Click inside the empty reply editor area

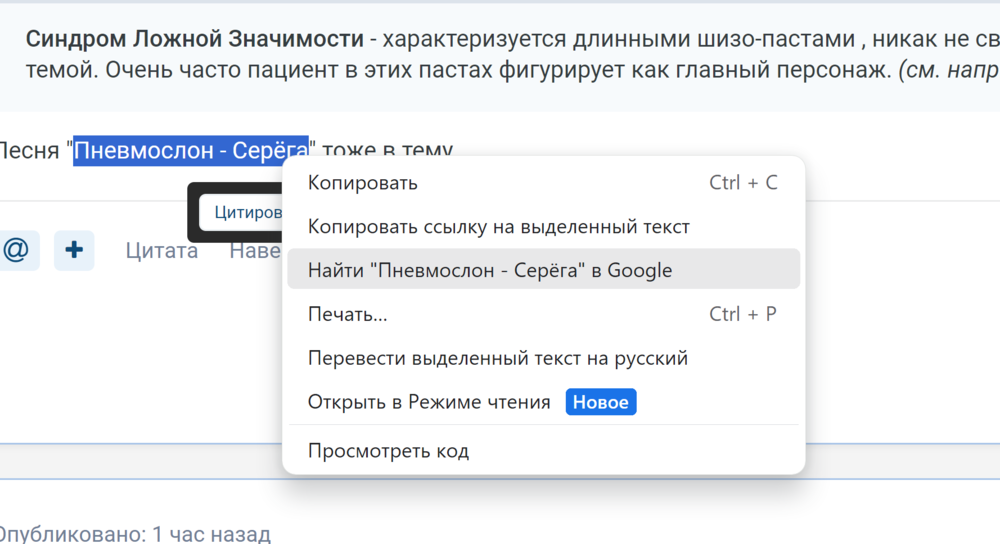pyautogui.click(x=140, y=360)
